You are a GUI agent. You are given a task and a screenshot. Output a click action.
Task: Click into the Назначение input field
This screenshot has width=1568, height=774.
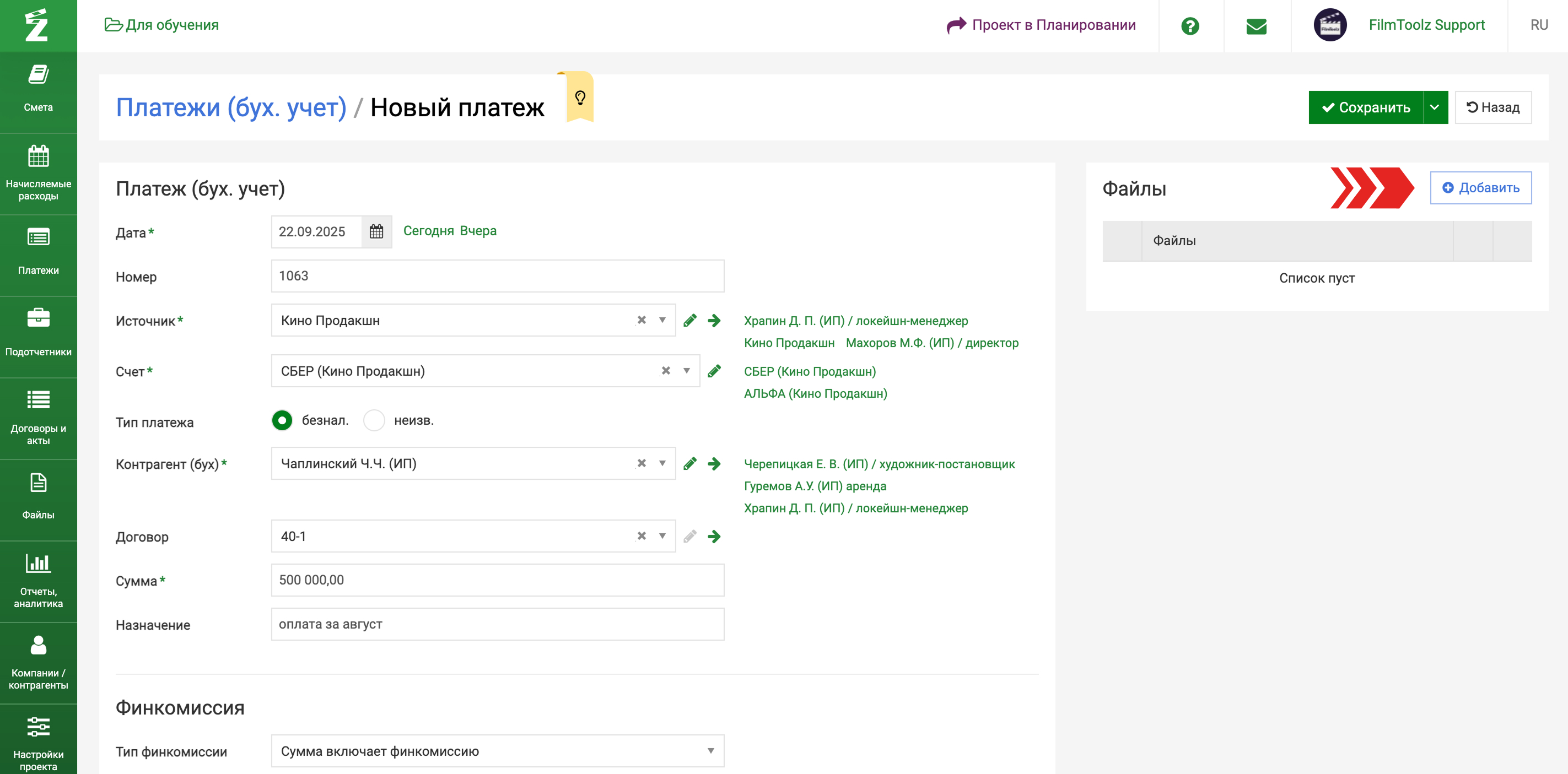coord(497,624)
